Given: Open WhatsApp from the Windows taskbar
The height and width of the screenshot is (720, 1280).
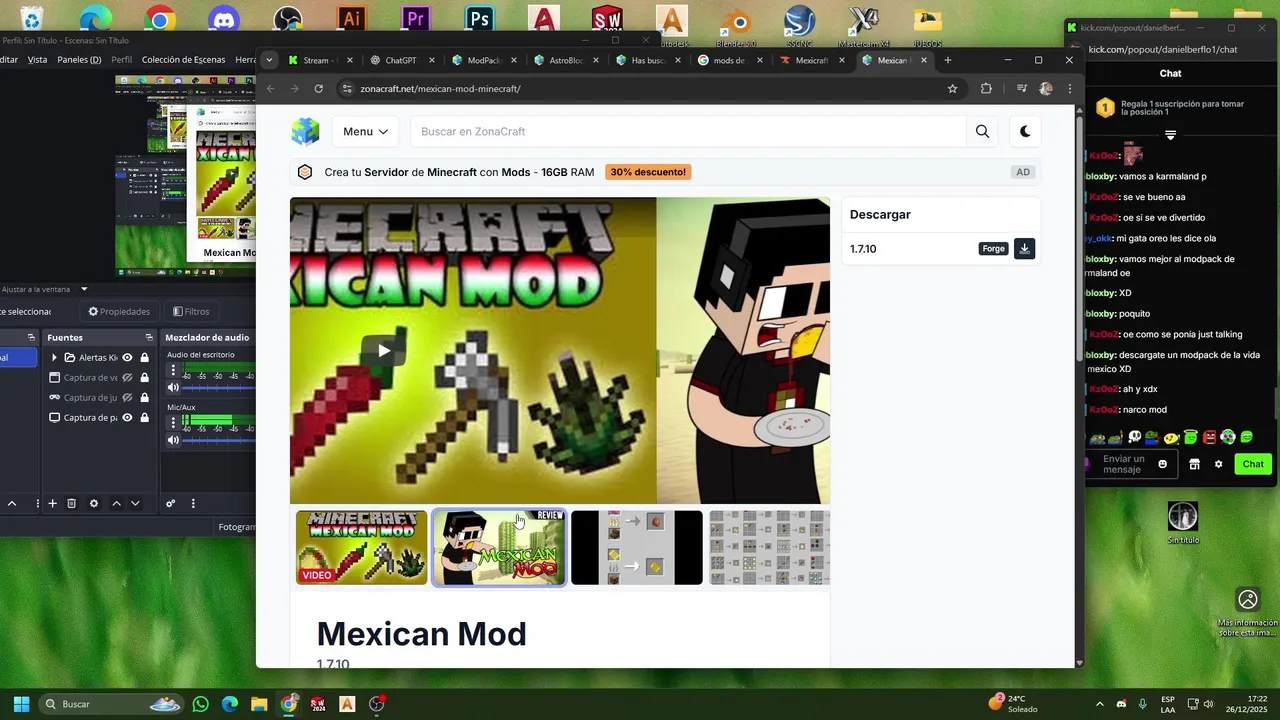Looking at the screenshot, I should [200, 704].
